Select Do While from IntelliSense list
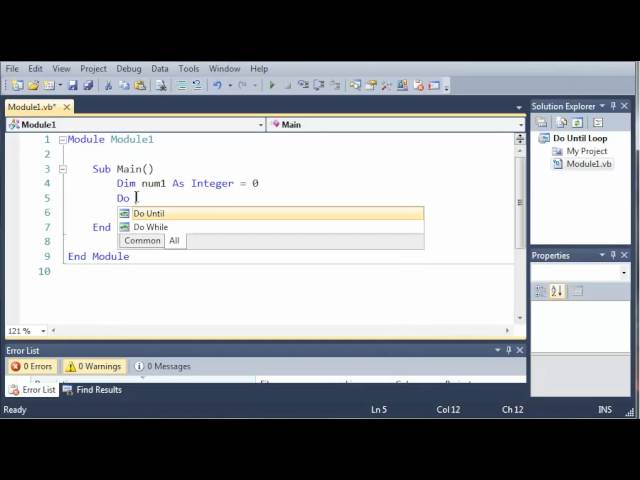 click(x=151, y=227)
